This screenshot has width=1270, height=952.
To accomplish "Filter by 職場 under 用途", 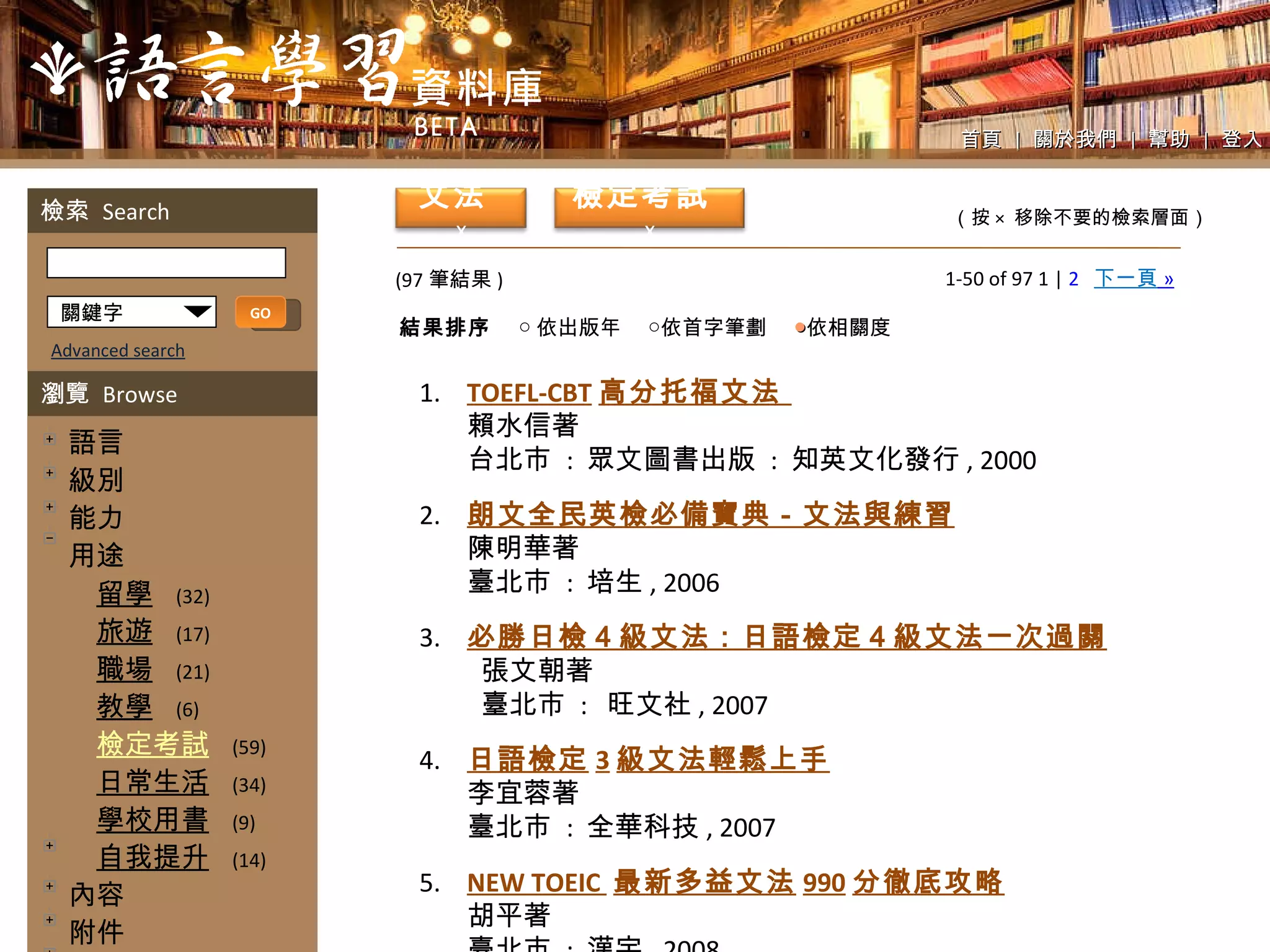I will [124, 670].
